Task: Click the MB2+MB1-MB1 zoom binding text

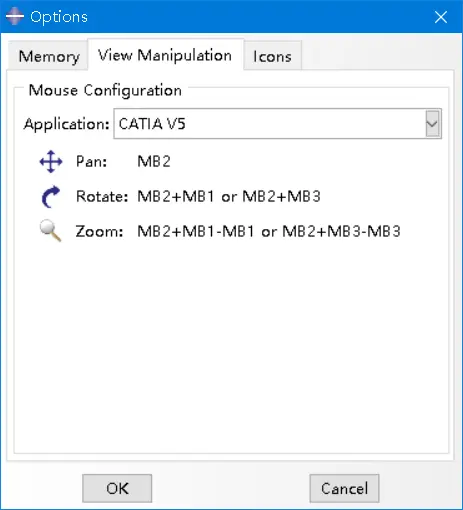Action: pyautogui.click(x=196, y=231)
